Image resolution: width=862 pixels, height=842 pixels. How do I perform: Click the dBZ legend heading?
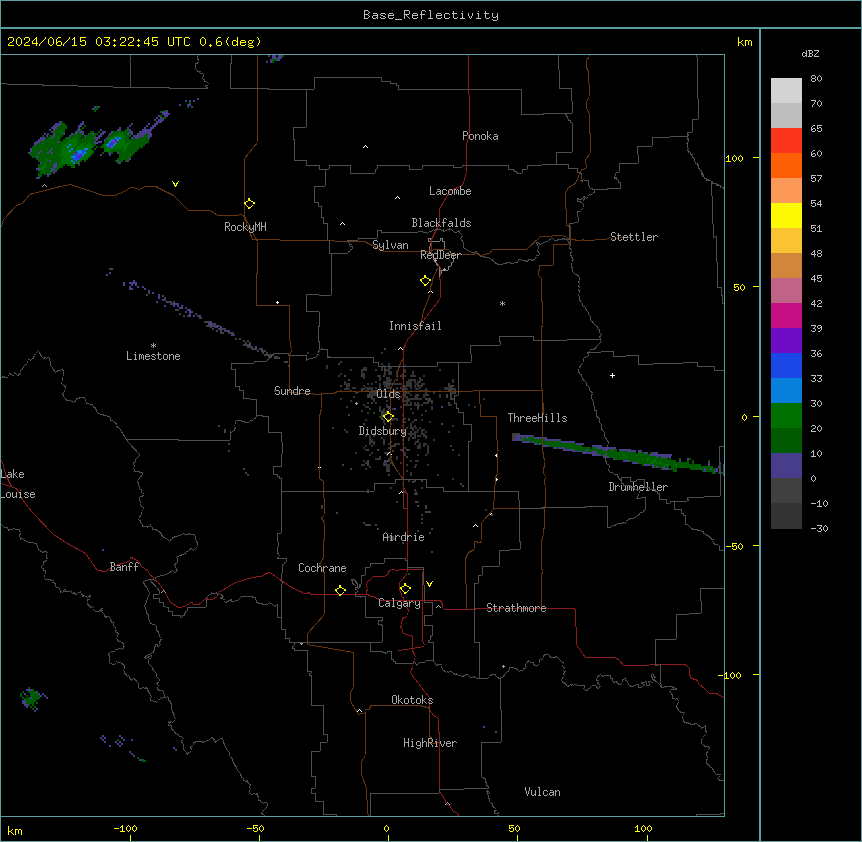[x=810, y=53]
